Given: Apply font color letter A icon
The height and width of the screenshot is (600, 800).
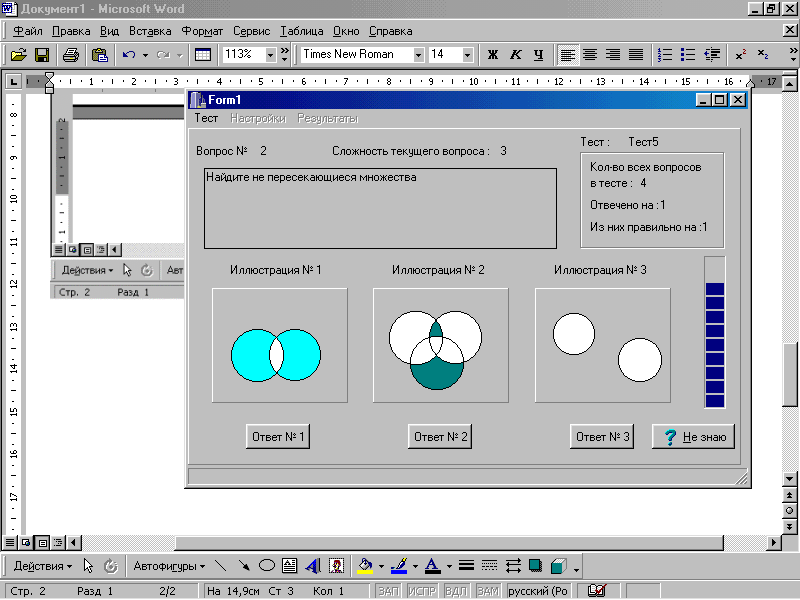Looking at the screenshot, I should pos(432,566).
